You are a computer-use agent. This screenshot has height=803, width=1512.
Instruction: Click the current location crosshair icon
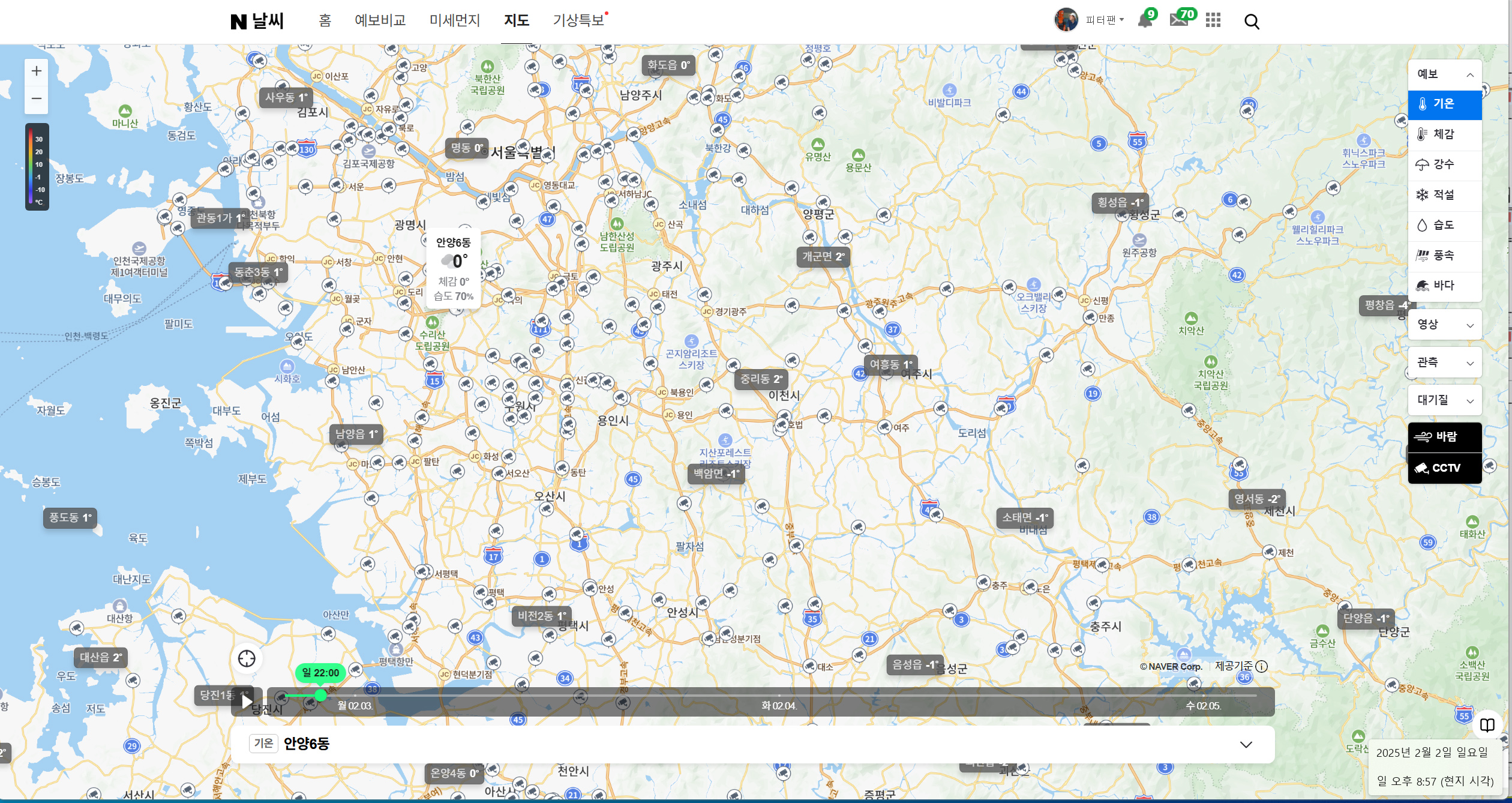pos(247,658)
